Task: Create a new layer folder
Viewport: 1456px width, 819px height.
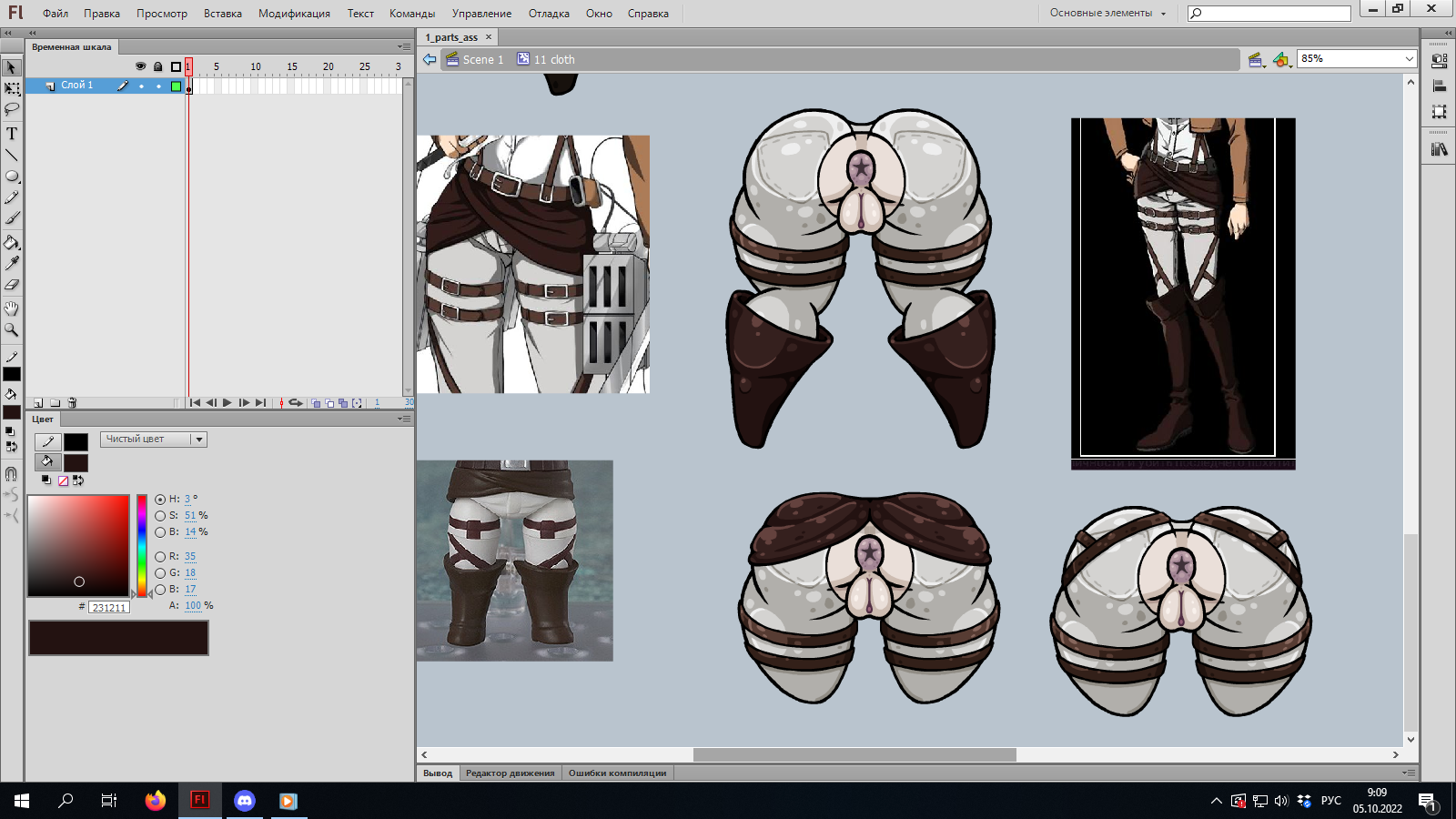Action: click(56, 402)
